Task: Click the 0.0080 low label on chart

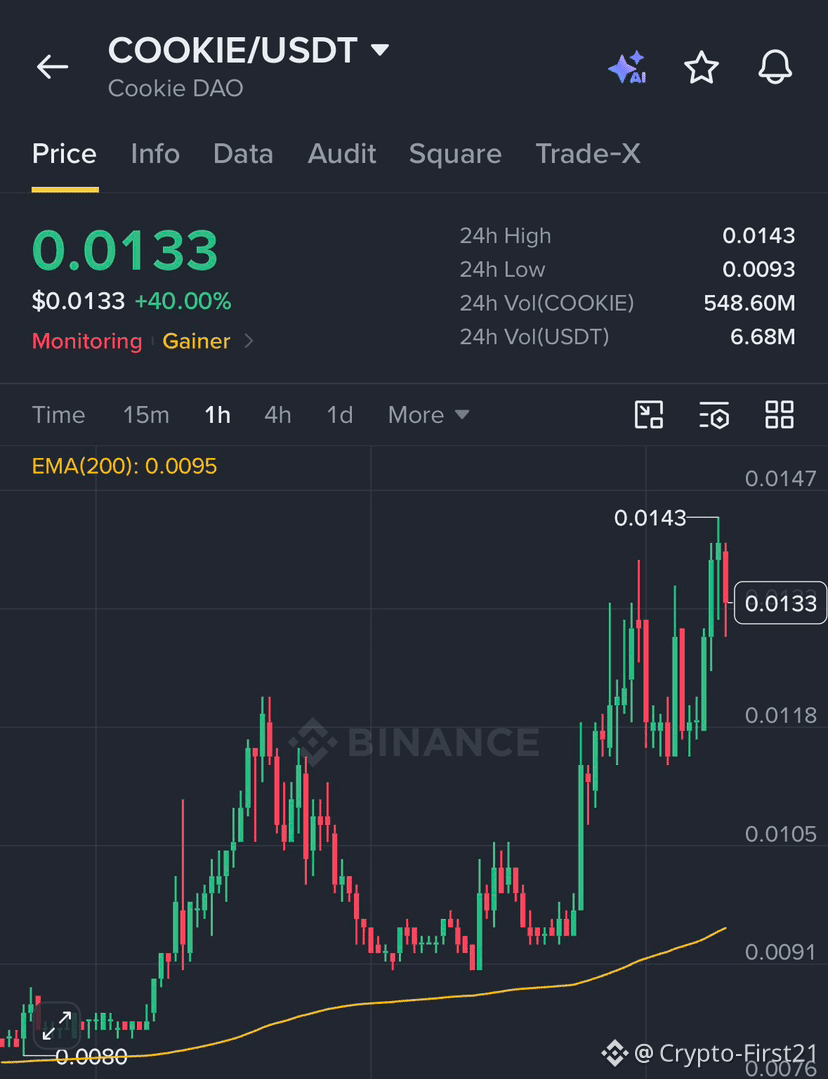Action: (x=92, y=1056)
